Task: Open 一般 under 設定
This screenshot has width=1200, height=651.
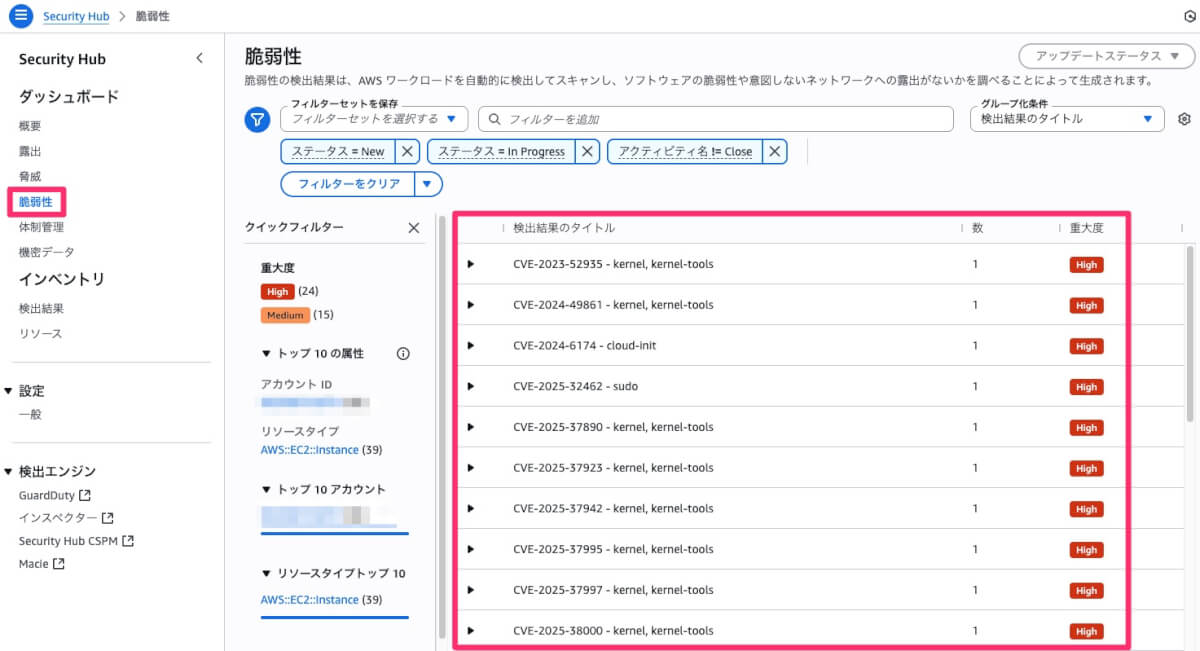Action: pos(30,414)
